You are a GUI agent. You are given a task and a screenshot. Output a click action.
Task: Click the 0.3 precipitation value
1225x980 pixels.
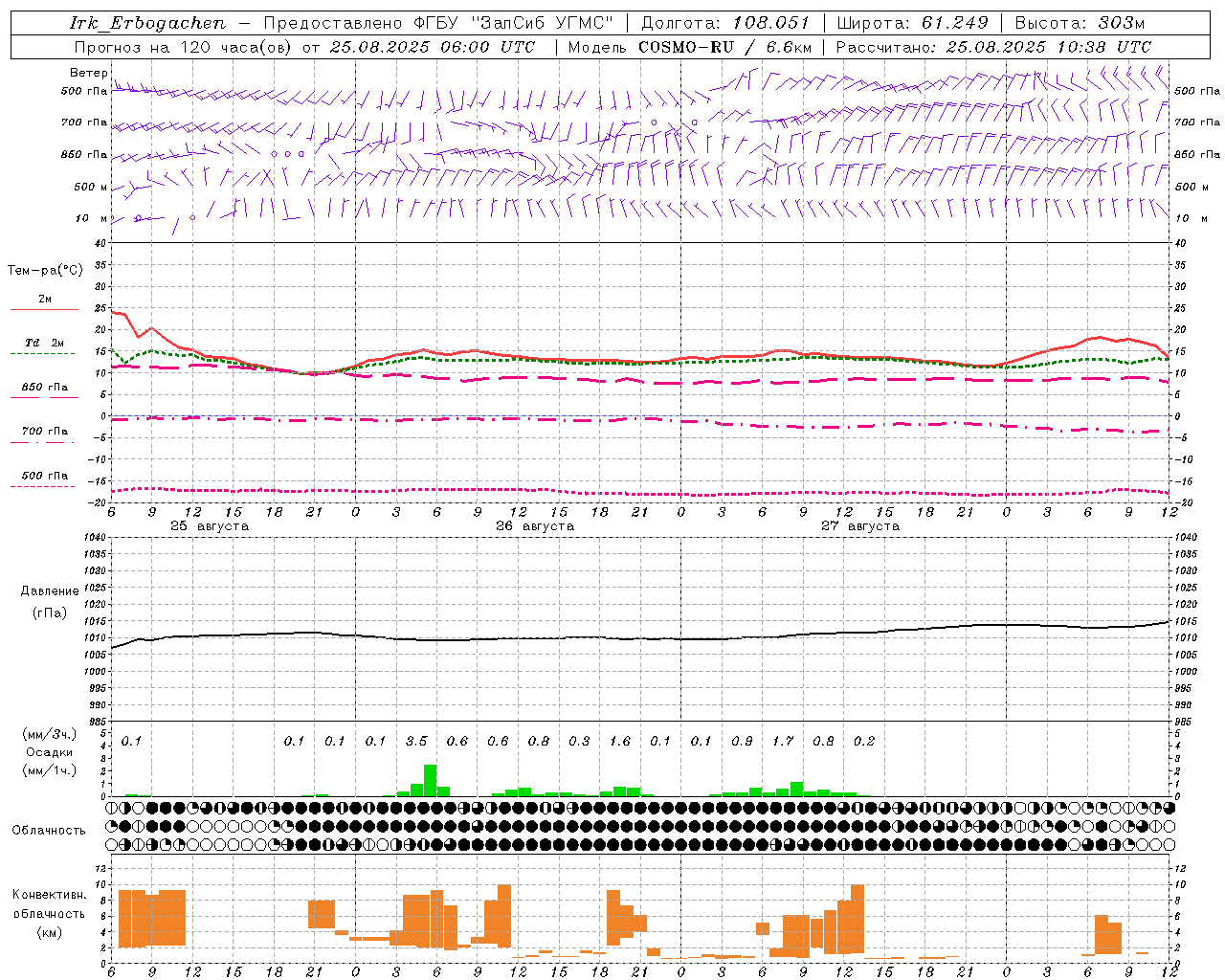[579, 742]
